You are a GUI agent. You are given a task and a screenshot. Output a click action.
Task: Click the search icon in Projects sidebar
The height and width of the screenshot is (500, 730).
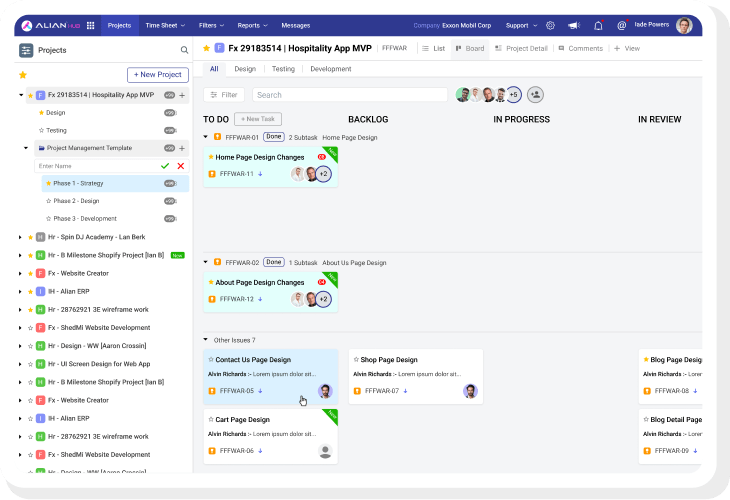(x=184, y=50)
